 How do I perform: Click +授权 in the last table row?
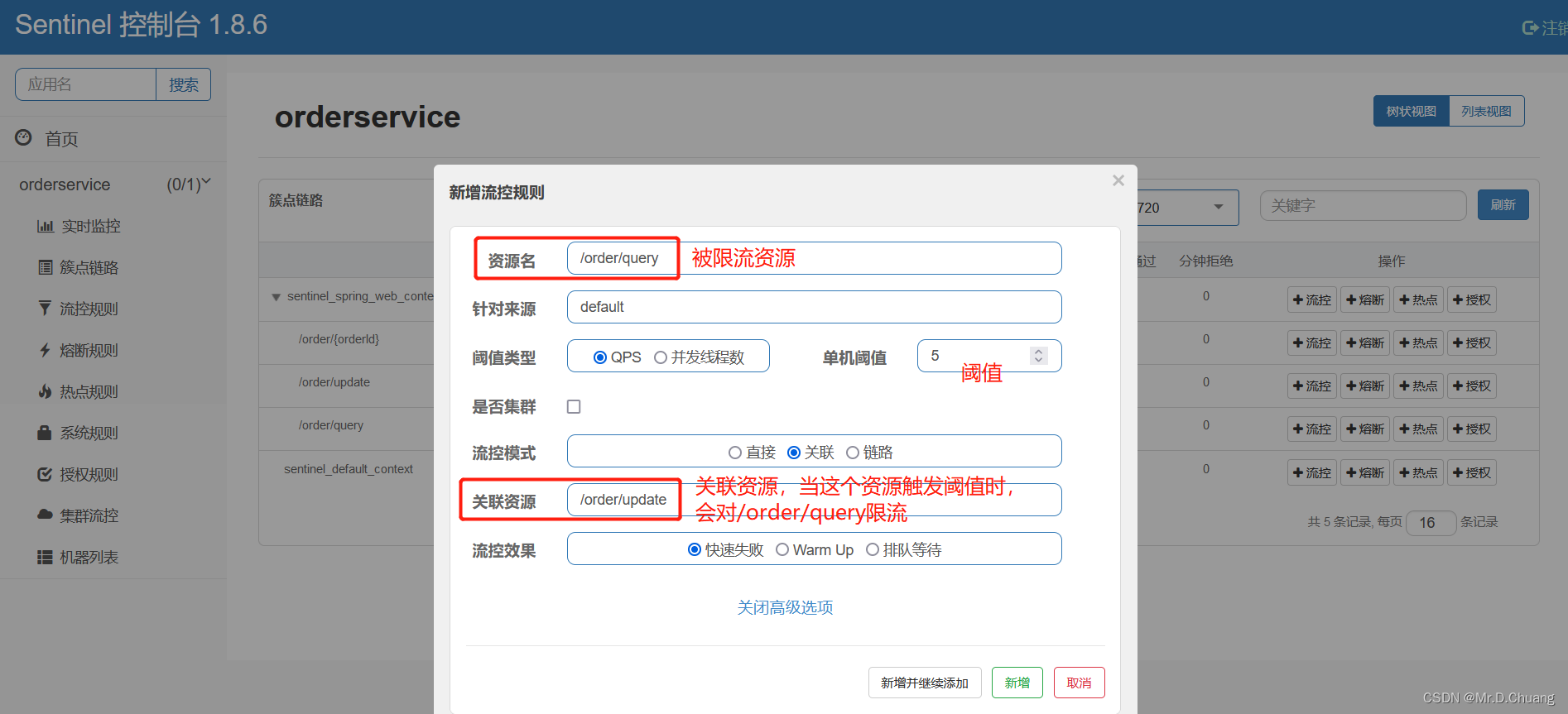(1471, 472)
